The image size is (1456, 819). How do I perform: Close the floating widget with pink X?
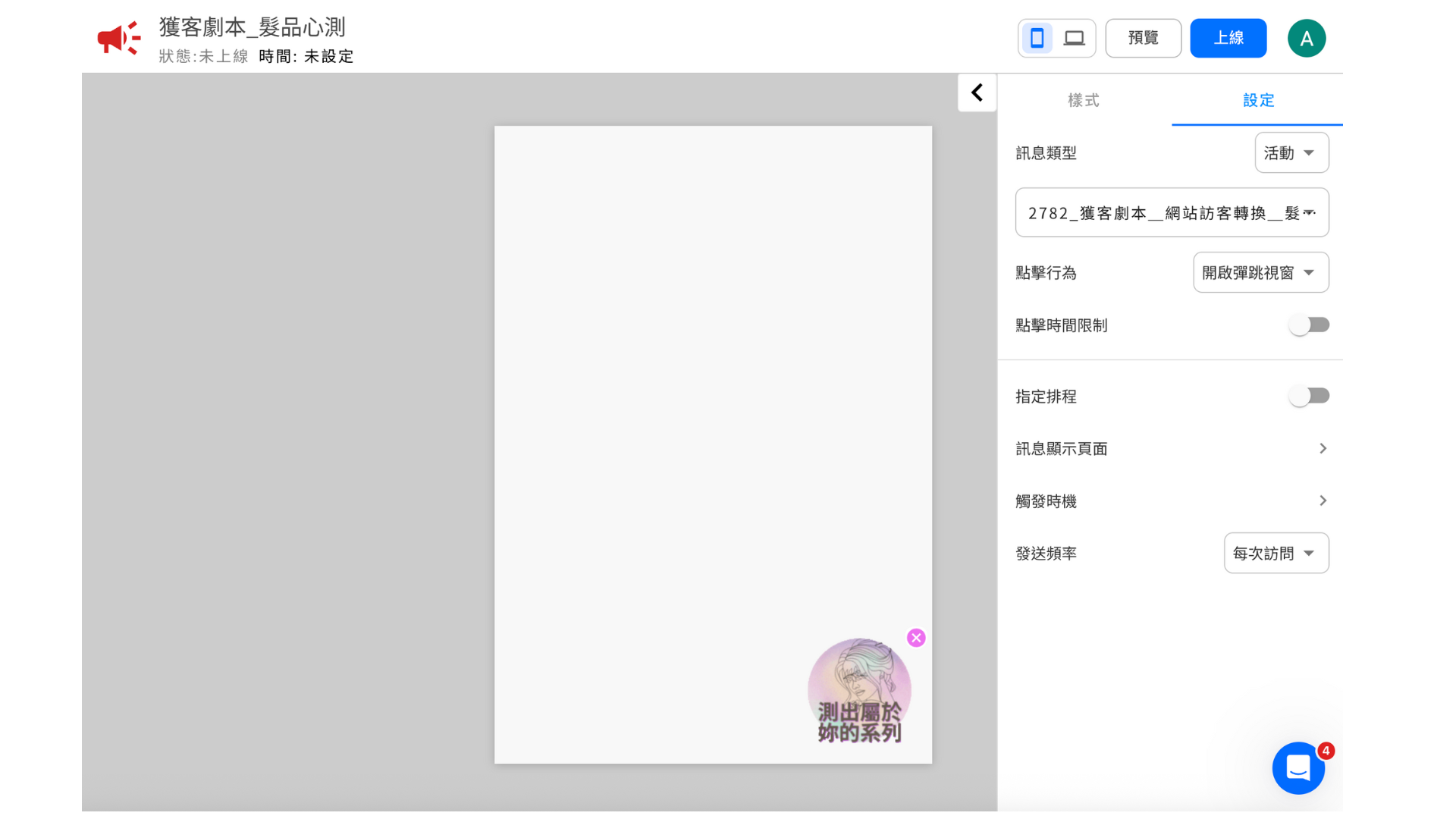click(916, 638)
